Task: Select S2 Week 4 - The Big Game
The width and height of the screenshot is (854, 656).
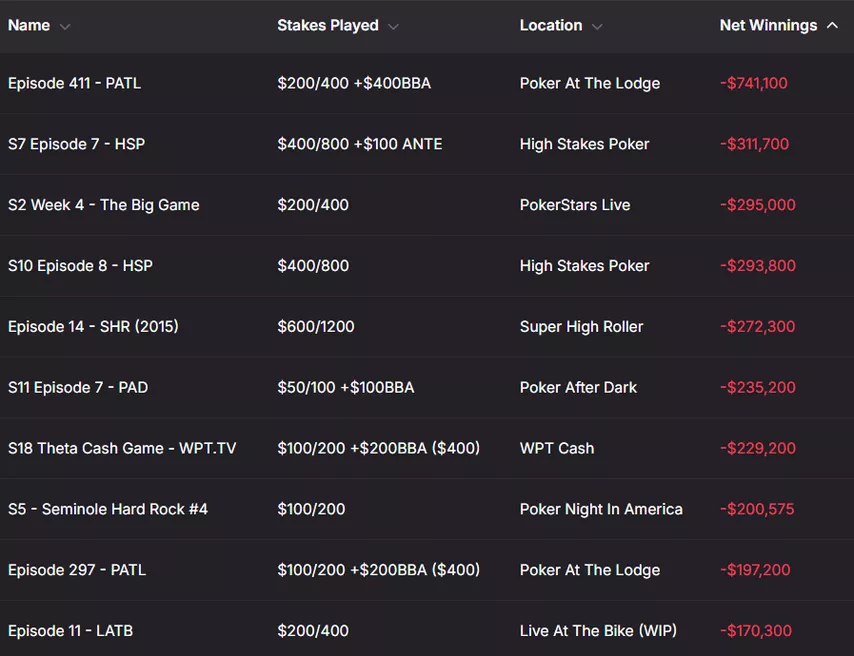Action: coord(427,205)
